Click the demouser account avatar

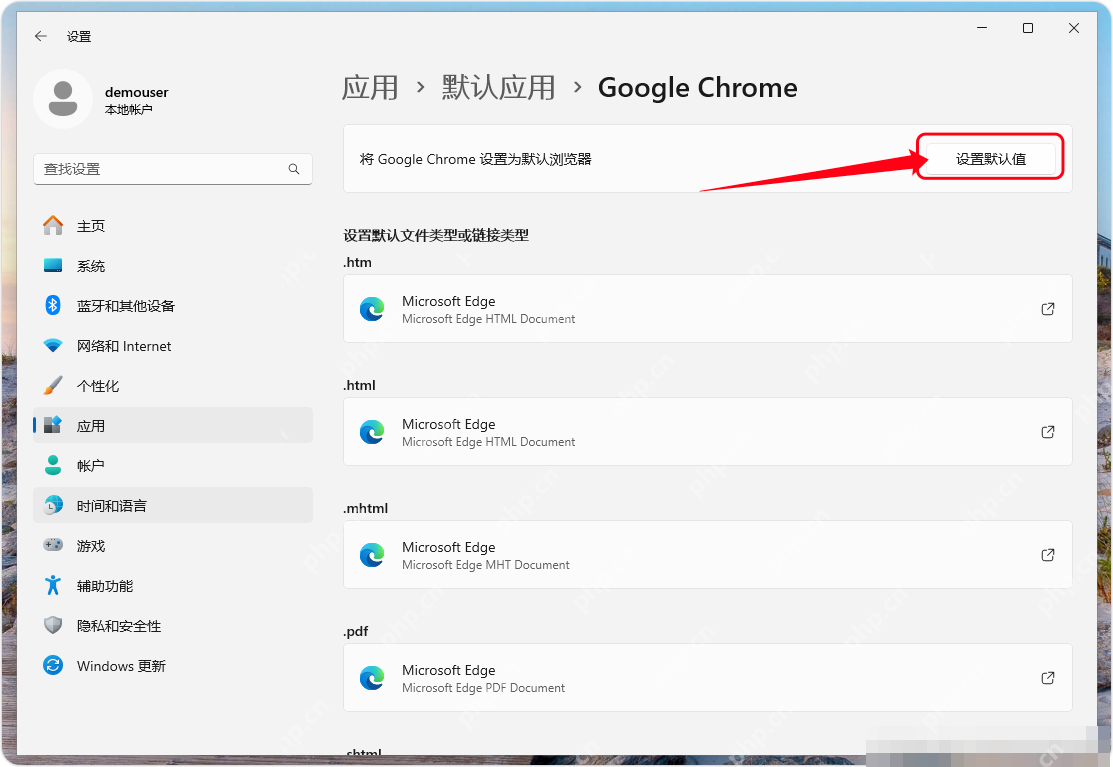(x=62, y=99)
